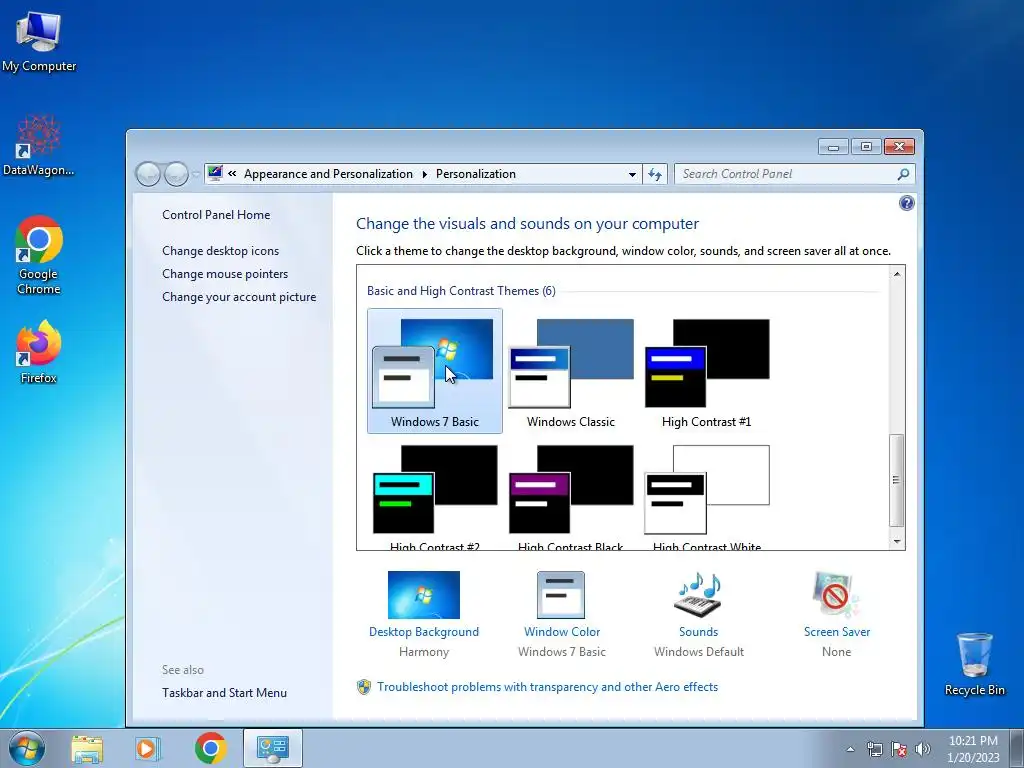Image resolution: width=1024 pixels, height=768 pixels.
Task: Click Change your account picture link
Action: point(239,296)
